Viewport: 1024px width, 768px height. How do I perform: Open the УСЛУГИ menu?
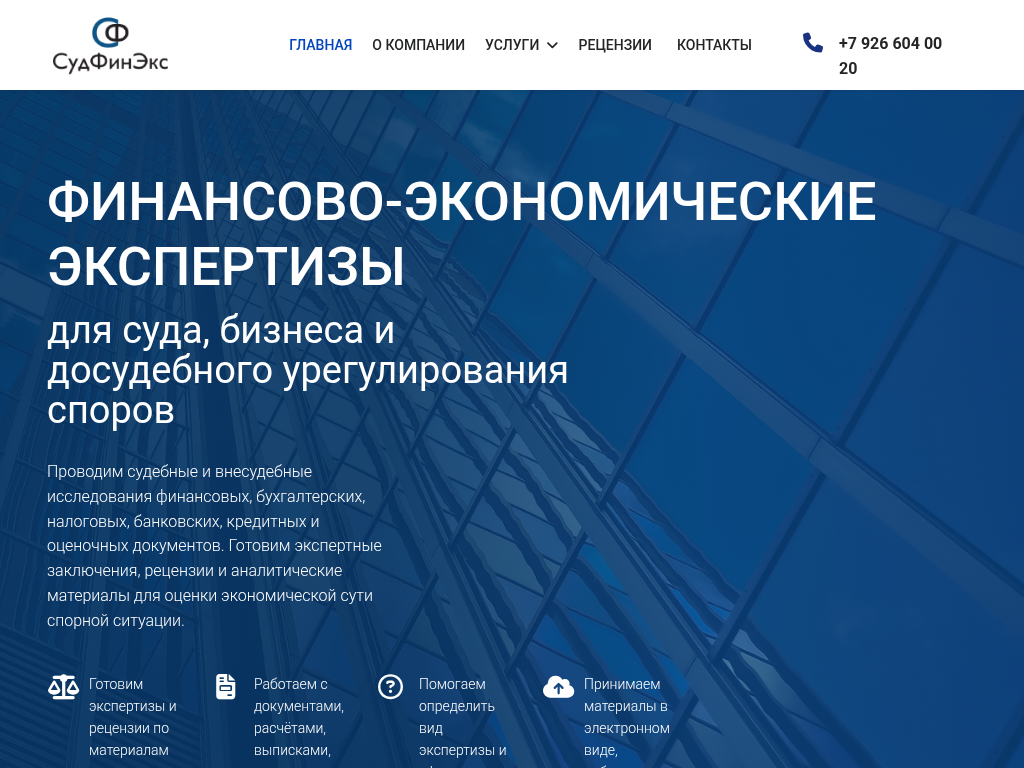(x=512, y=45)
